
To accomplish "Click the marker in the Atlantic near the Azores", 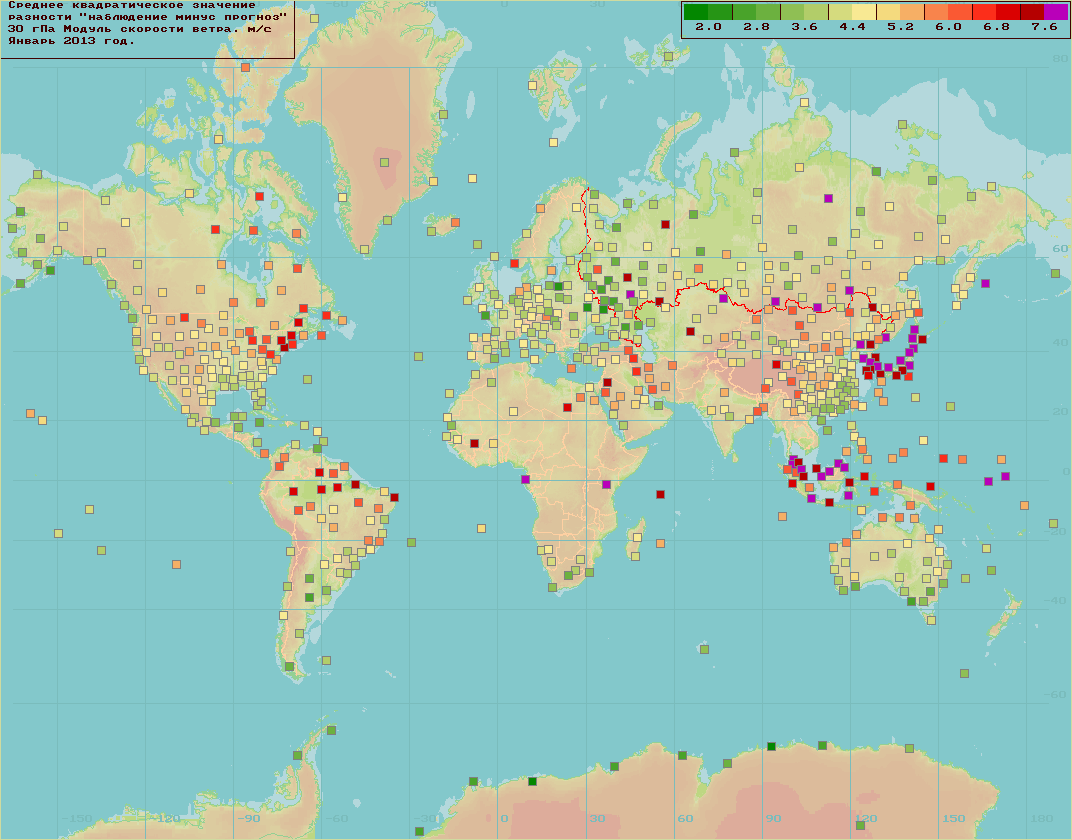I will pyautogui.click(x=418, y=357).
